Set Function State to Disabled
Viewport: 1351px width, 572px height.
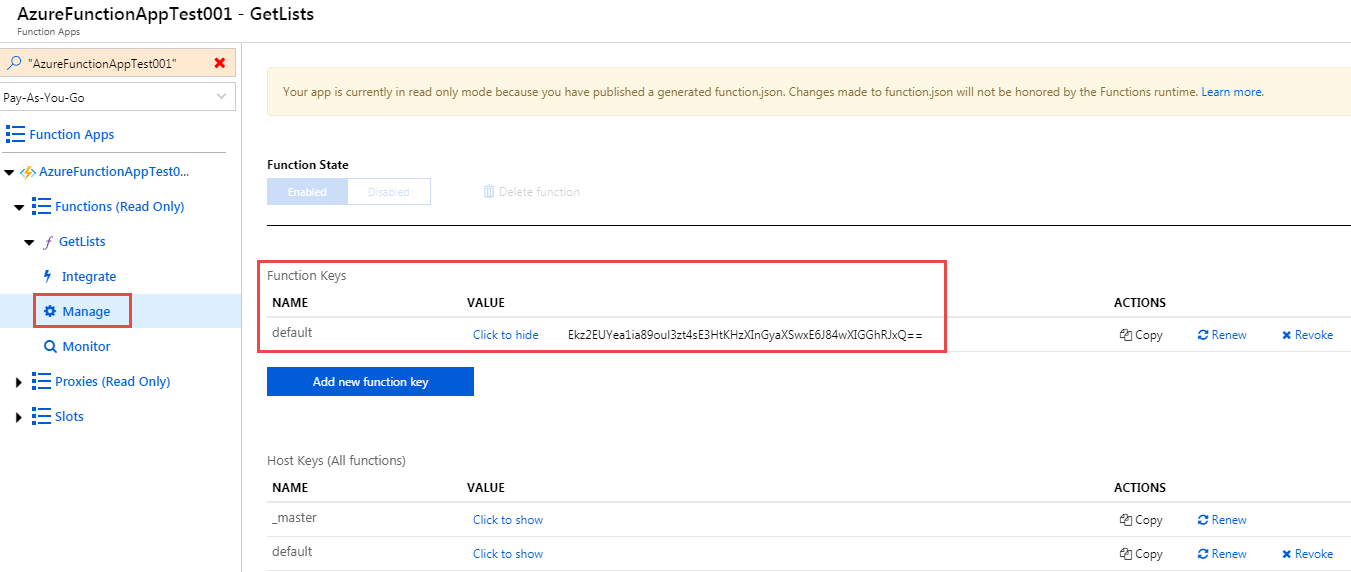point(389,192)
